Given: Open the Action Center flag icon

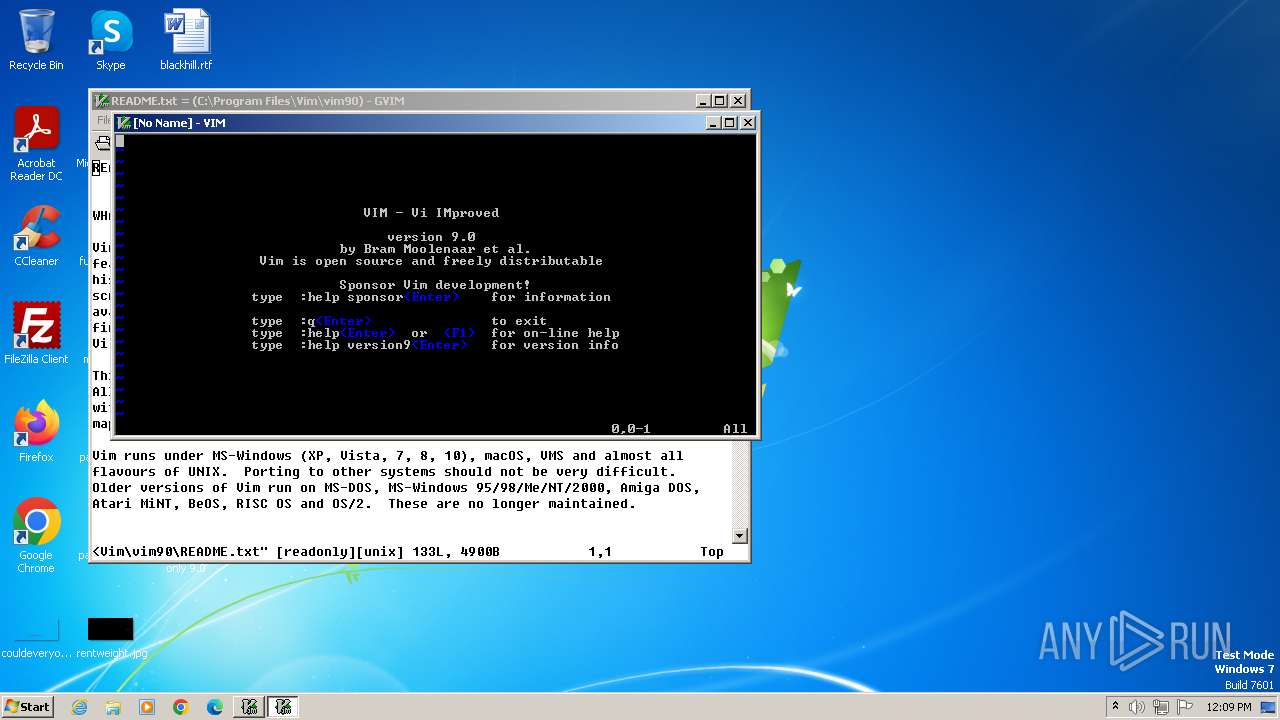Looking at the screenshot, I should click(x=1185, y=707).
